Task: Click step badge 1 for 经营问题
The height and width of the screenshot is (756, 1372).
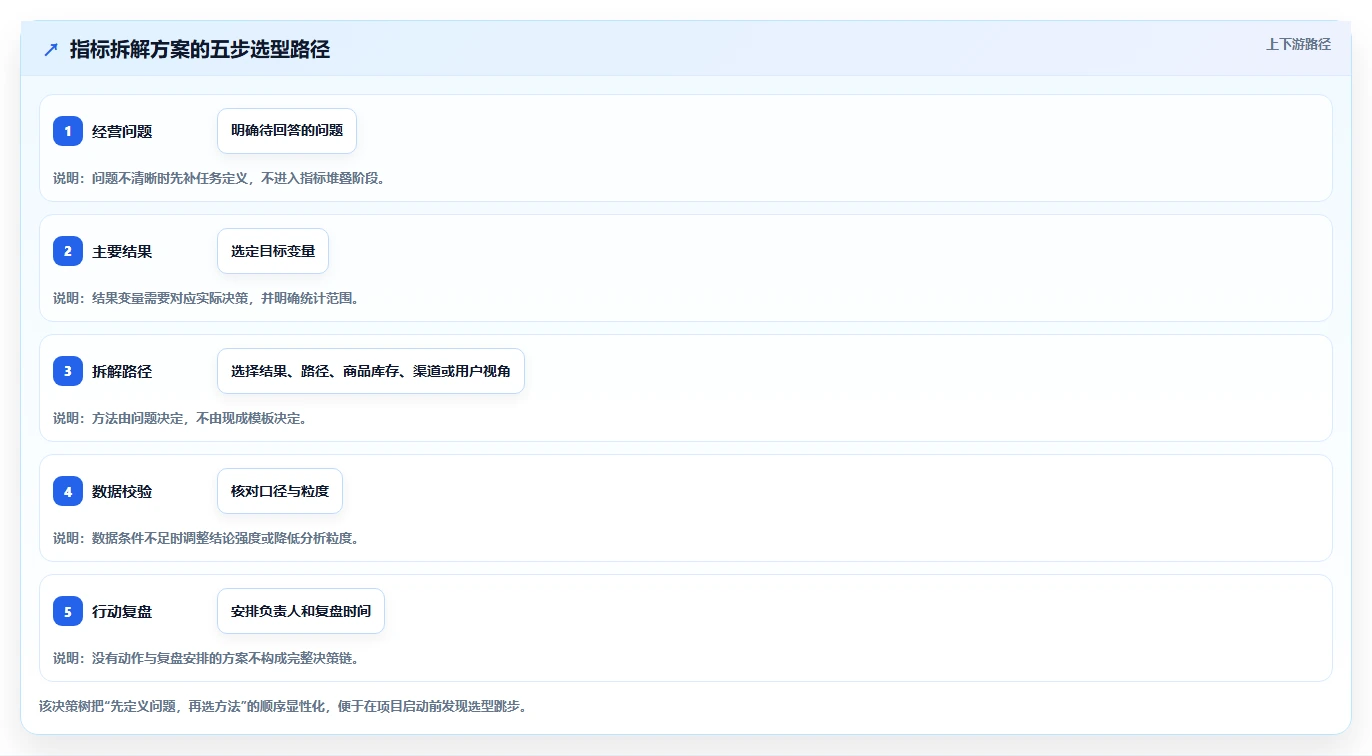Action: tap(68, 131)
